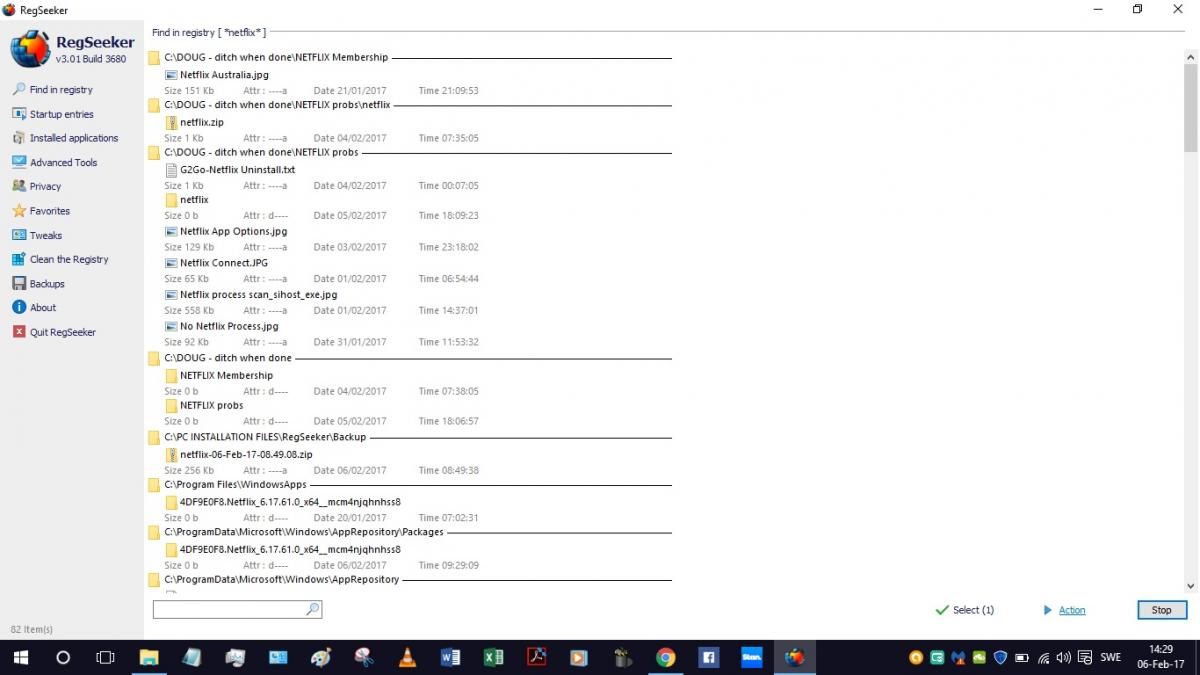Viewport: 1200px width, 675px height.
Task: Open Word from the taskbar
Action: pyautogui.click(x=450, y=658)
